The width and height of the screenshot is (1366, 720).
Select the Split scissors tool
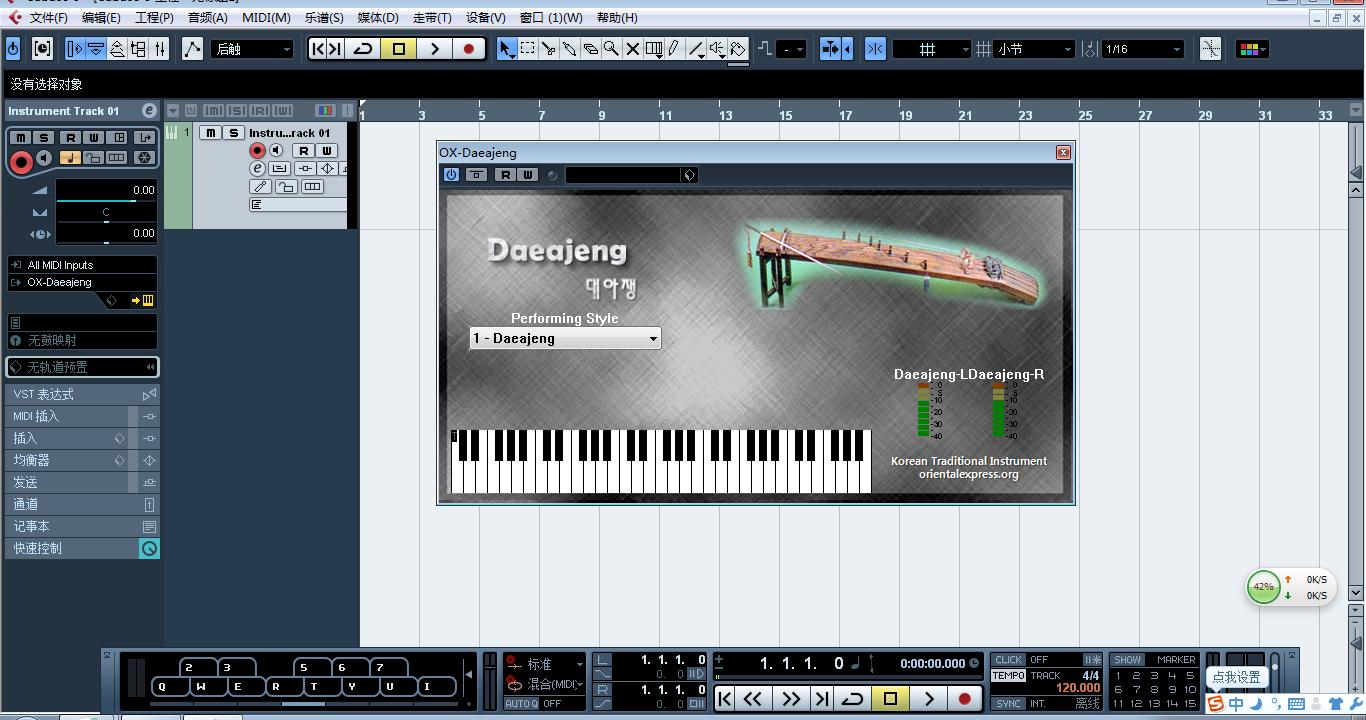click(549, 48)
